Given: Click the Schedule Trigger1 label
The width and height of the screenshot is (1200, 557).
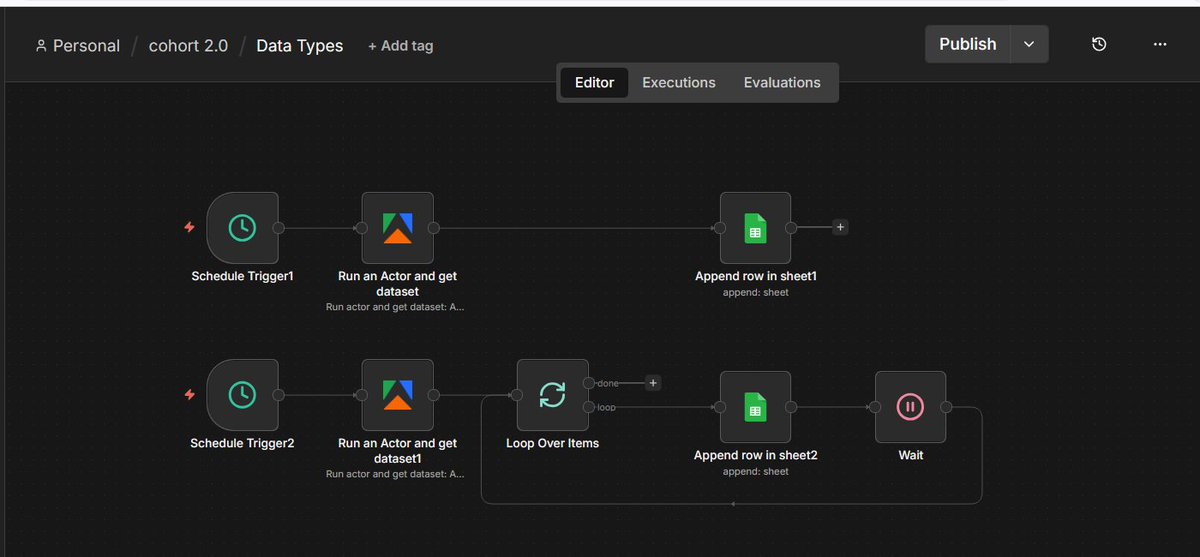Looking at the screenshot, I should tap(242, 276).
